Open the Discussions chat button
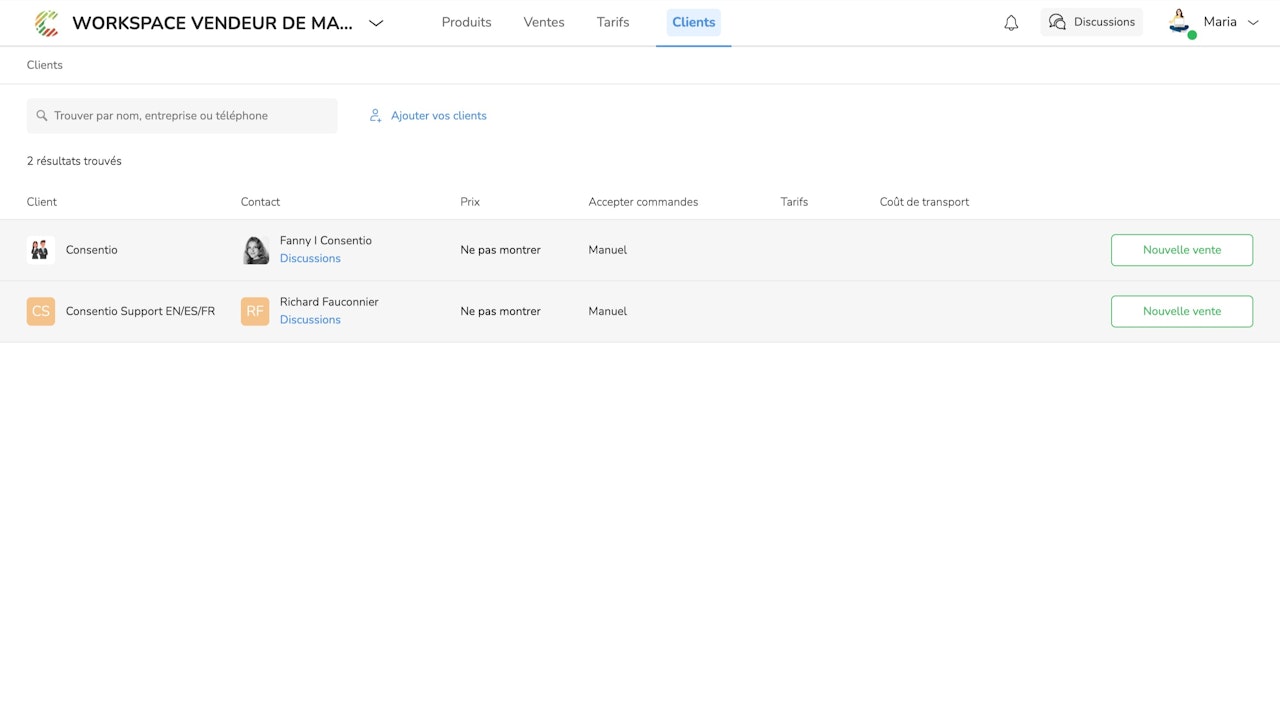 coord(1091,22)
